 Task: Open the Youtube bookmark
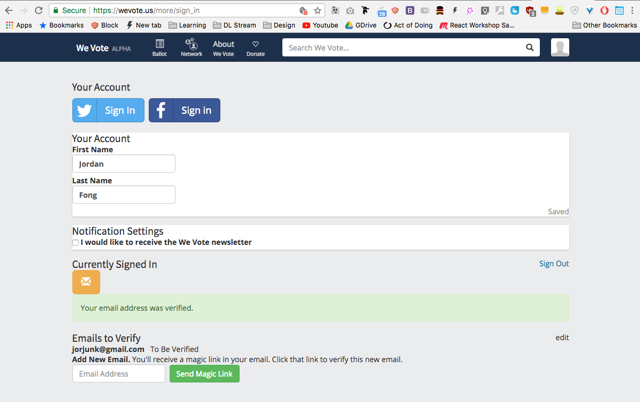pos(320,25)
